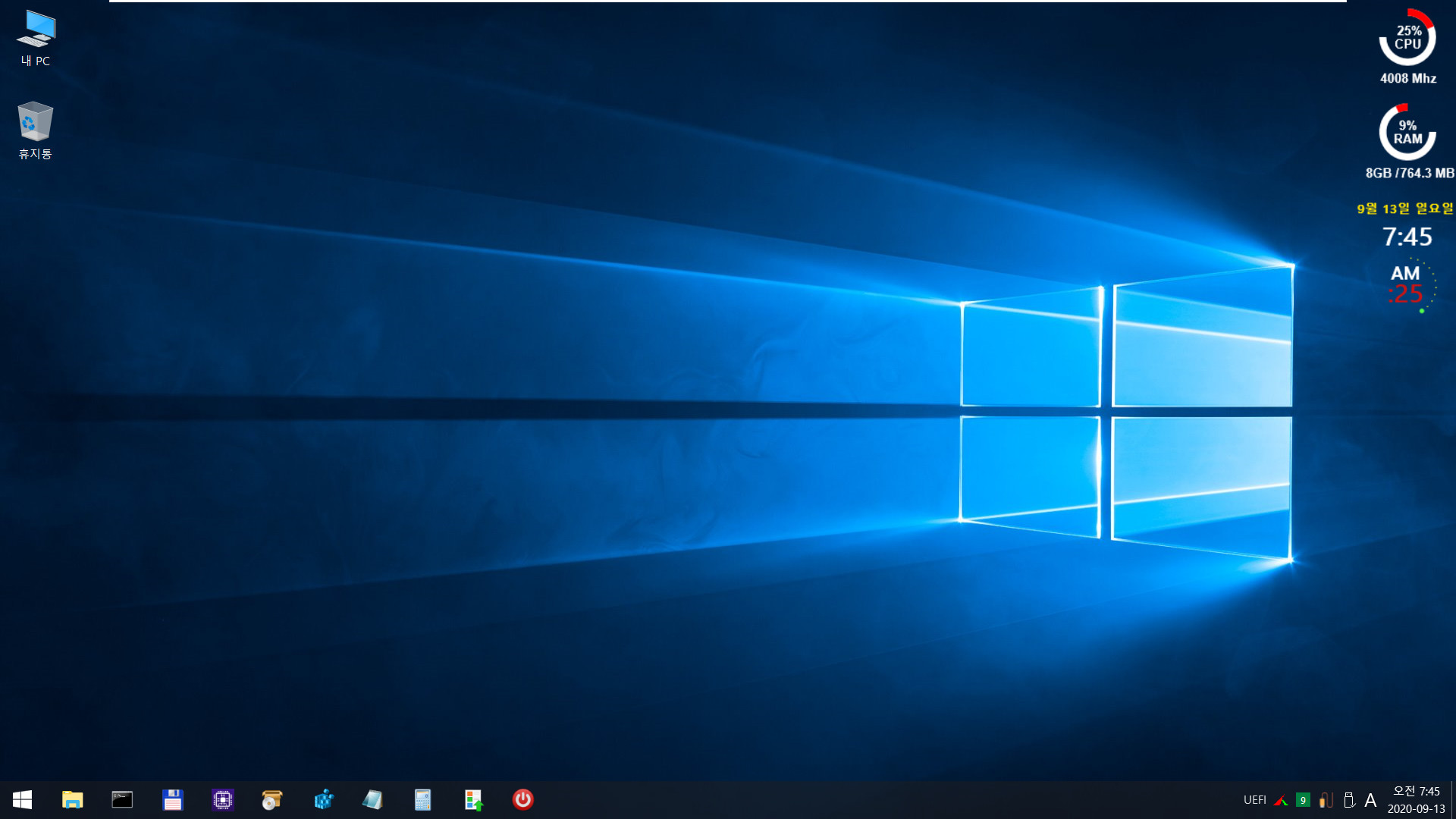Image resolution: width=1456 pixels, height=819 pixels.
Task: Click the Show Desktop sliver at taskbar end
Action: tap(1453, 800)
